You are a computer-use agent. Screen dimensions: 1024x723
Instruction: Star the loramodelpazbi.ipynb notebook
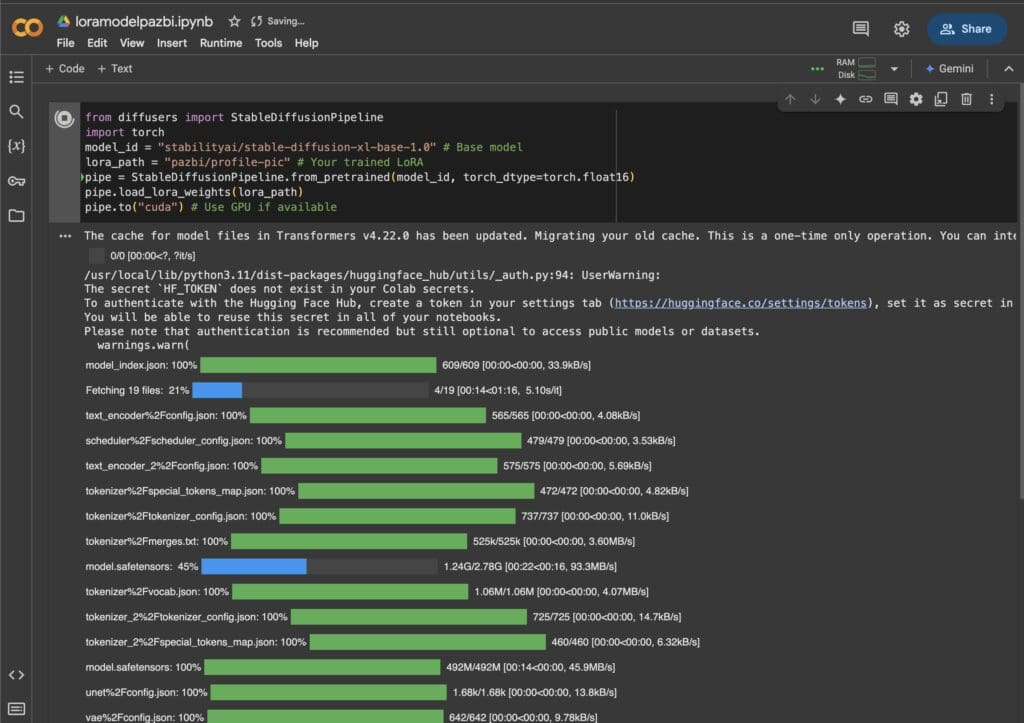[234, 22]
